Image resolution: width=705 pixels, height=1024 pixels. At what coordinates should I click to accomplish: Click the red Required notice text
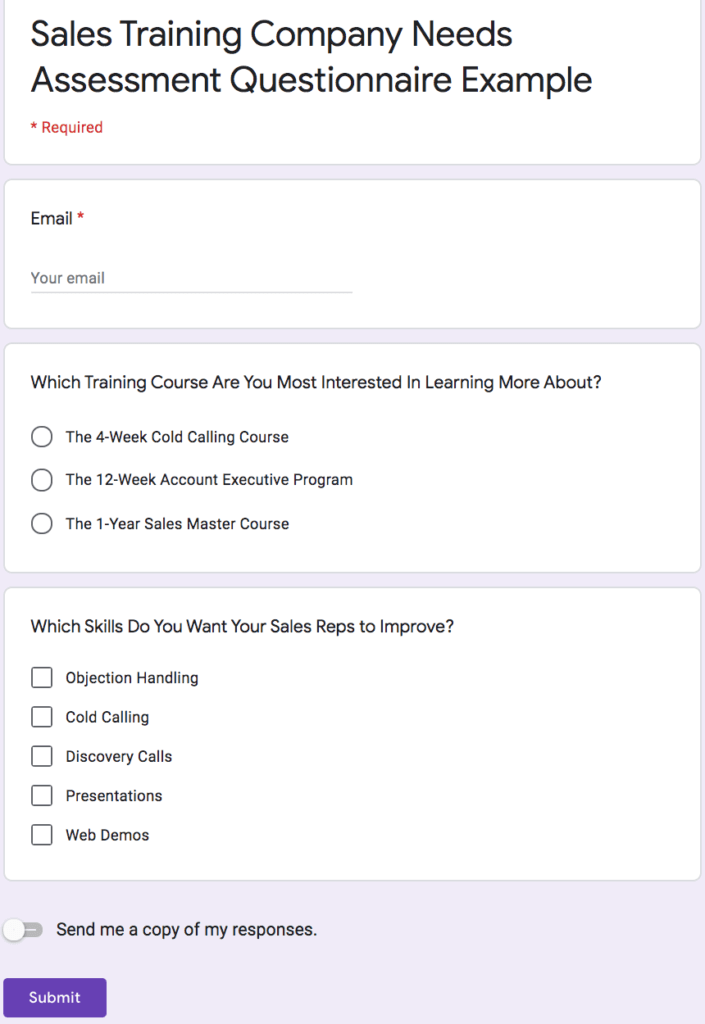(x=67, y=127)
